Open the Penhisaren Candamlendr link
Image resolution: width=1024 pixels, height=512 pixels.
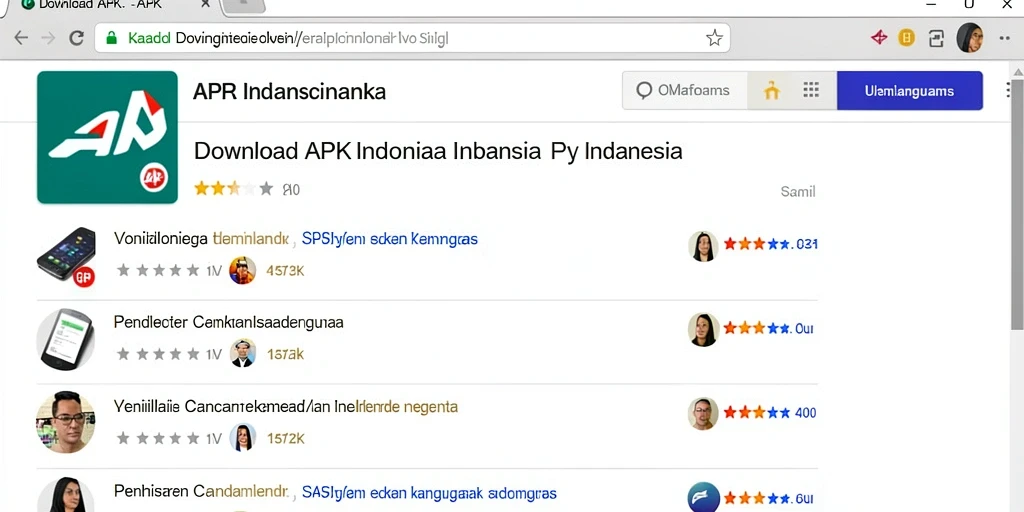pos(201,492)
